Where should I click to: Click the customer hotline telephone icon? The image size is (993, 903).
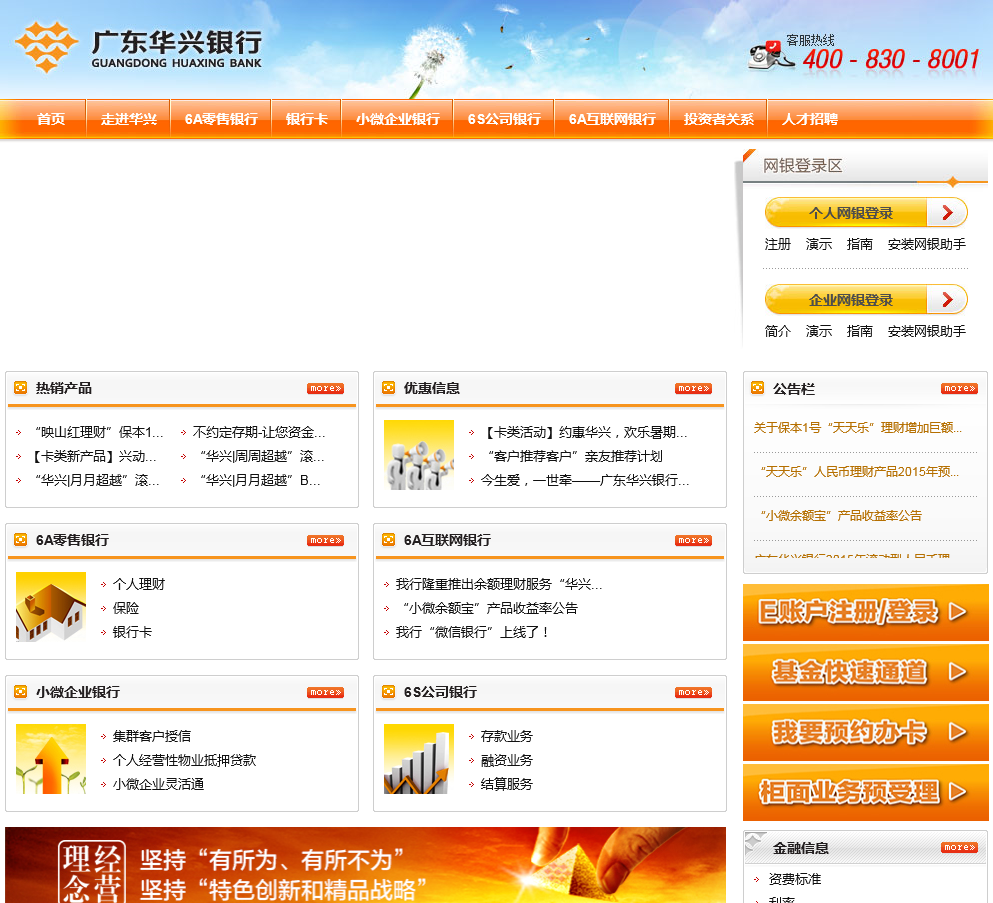771,55
